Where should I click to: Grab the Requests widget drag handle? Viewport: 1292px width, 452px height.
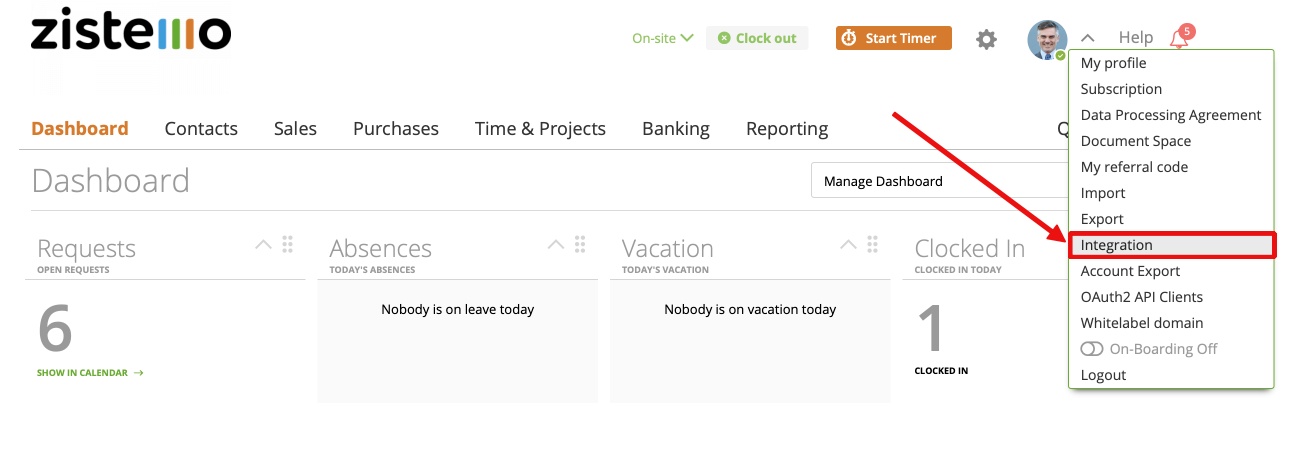coord(288,244)
